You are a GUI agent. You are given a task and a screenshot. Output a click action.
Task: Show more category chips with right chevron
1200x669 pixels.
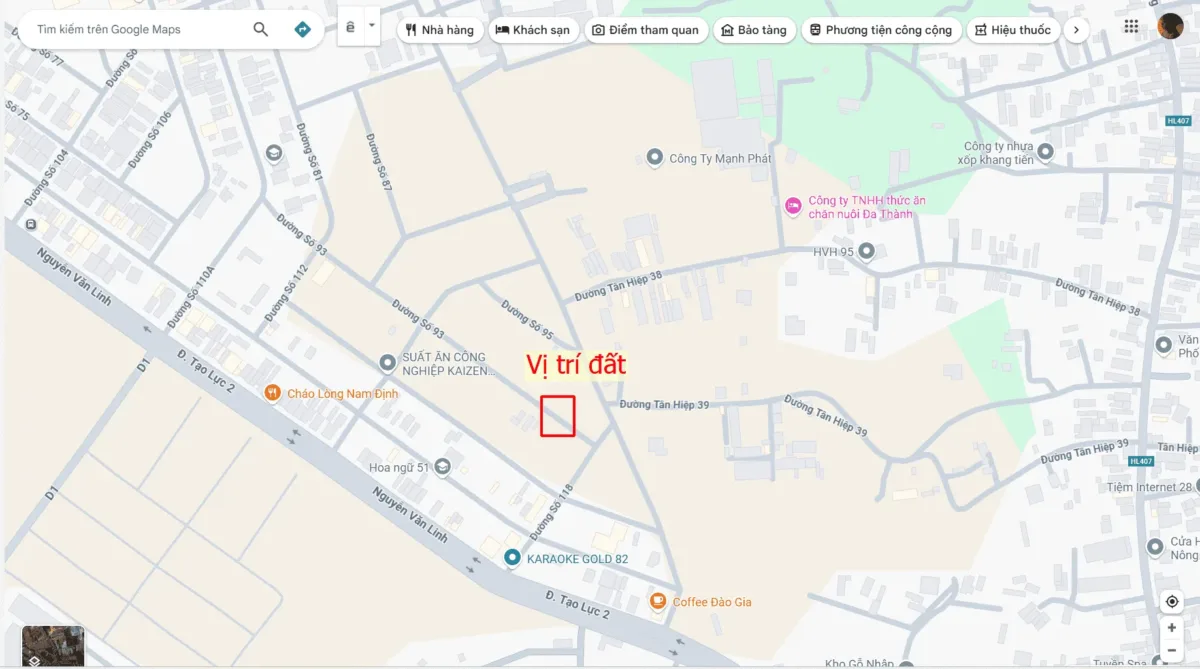(x=1075, y=30)
